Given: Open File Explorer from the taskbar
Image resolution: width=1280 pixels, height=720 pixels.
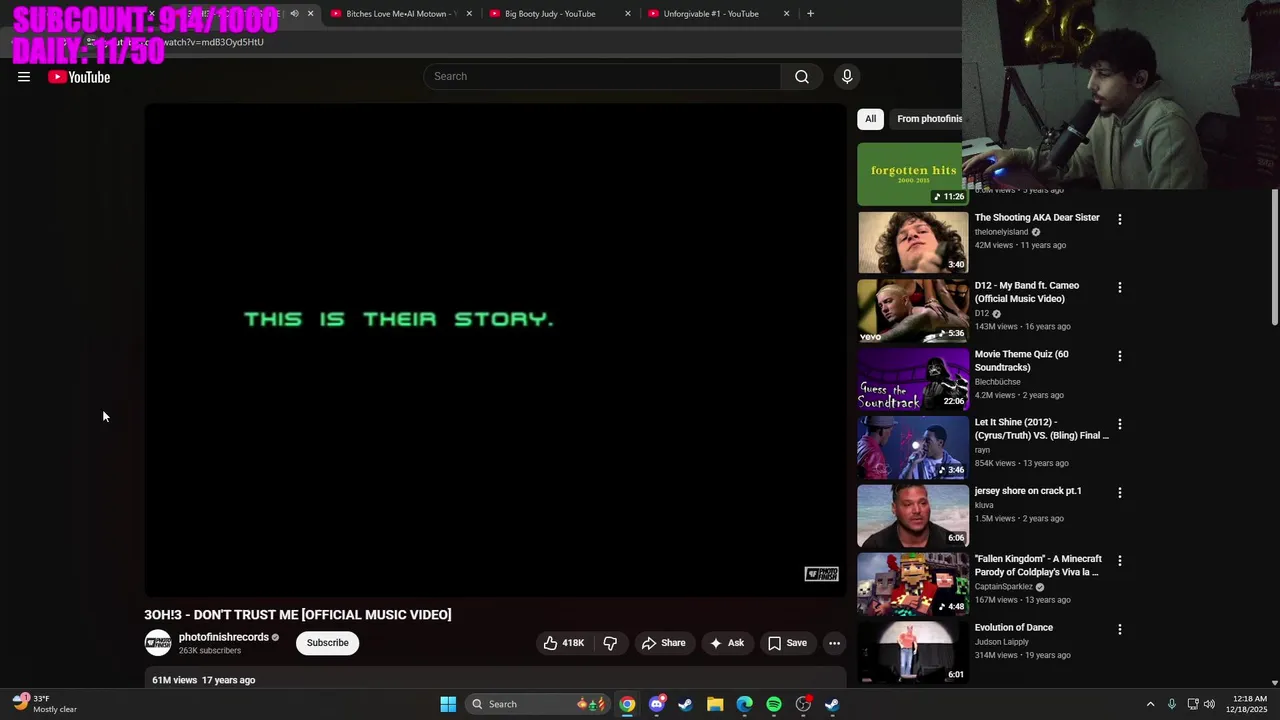Looking at the screenshot, I should pos(715,704).
